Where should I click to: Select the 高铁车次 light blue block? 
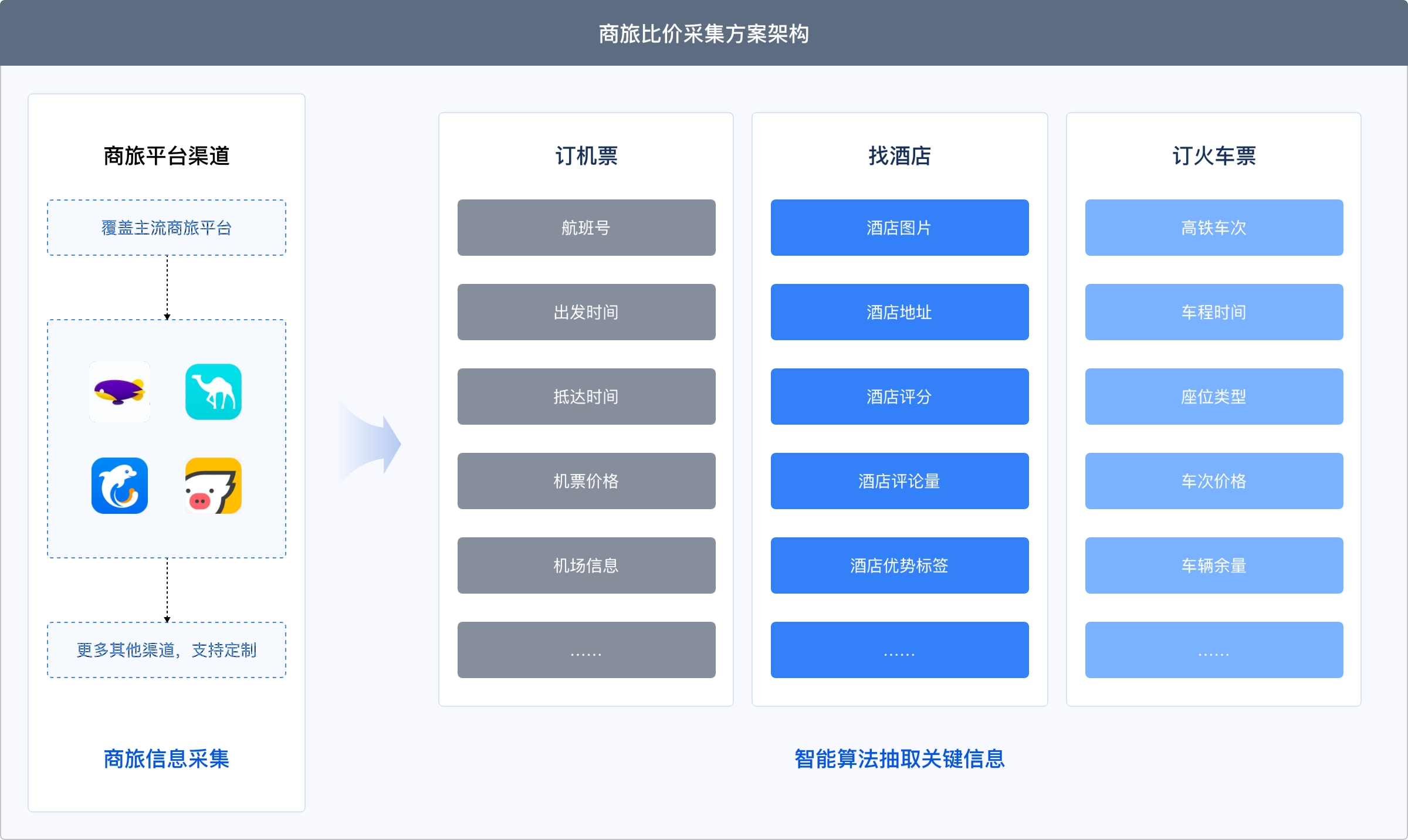(1214, 228)
